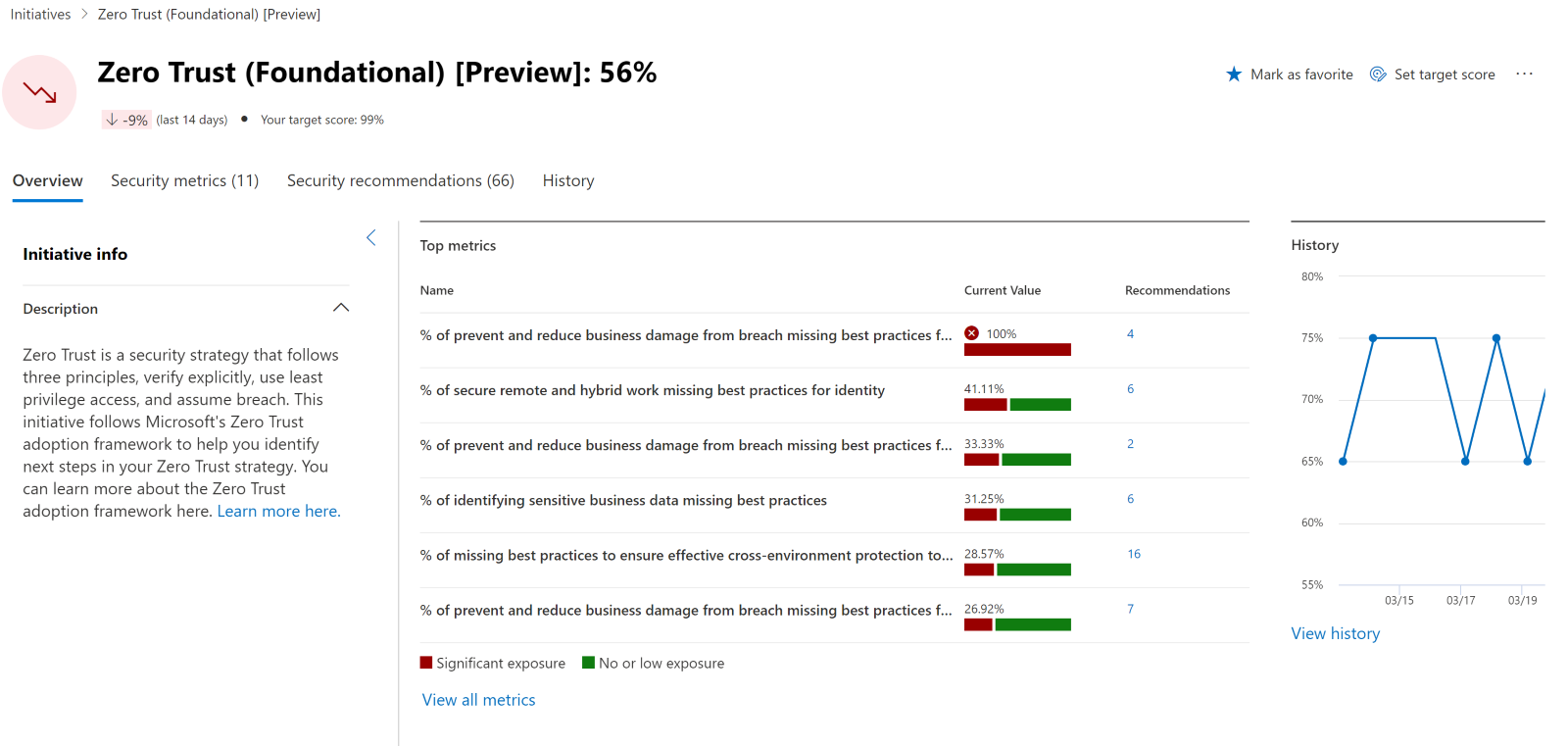Click the No or low exposure legend marker
Image resolution: width=1568 pixels, height=746 pixels.
(589, 663)
